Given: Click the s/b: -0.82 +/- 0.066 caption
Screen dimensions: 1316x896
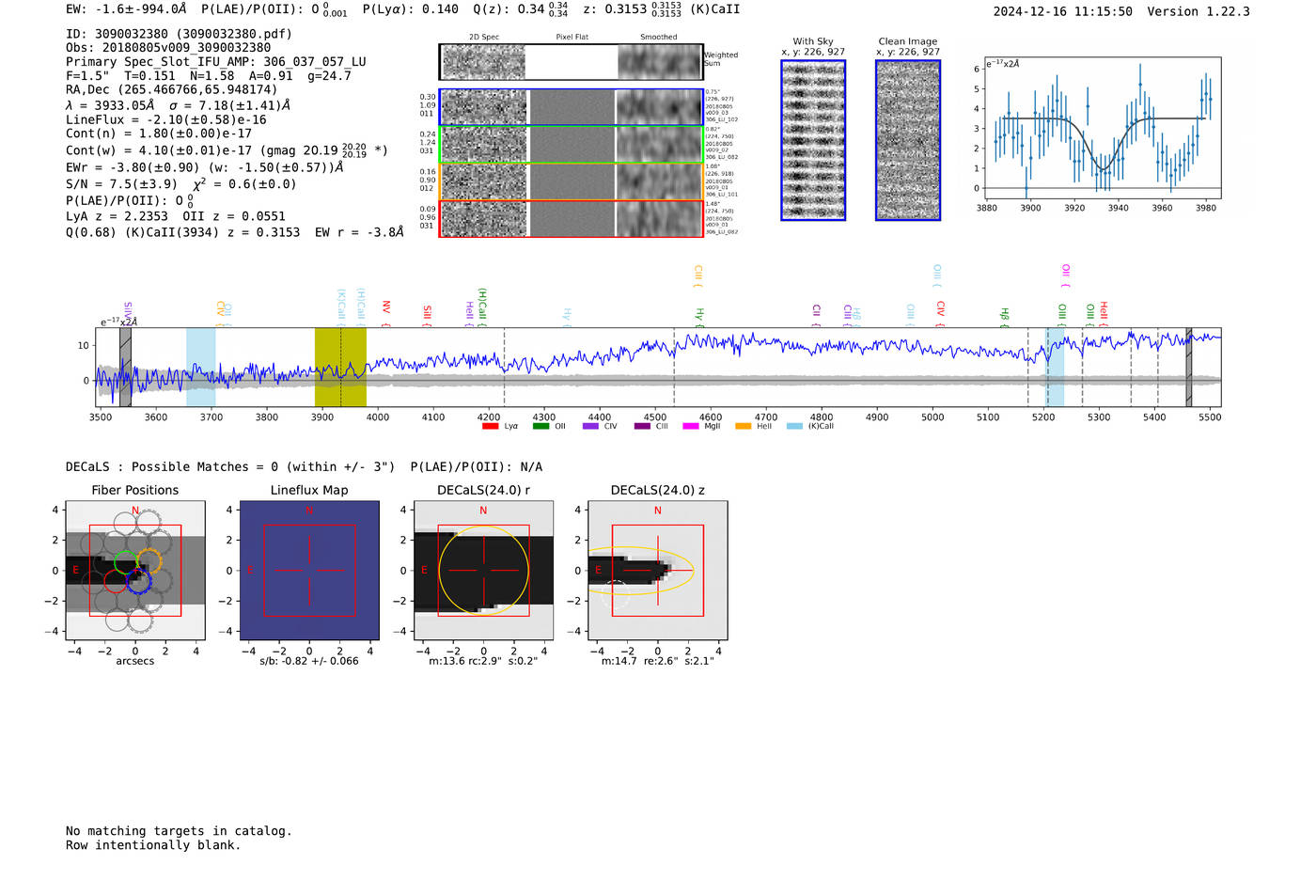Looking at the screenshot, I should pos(309,661).
